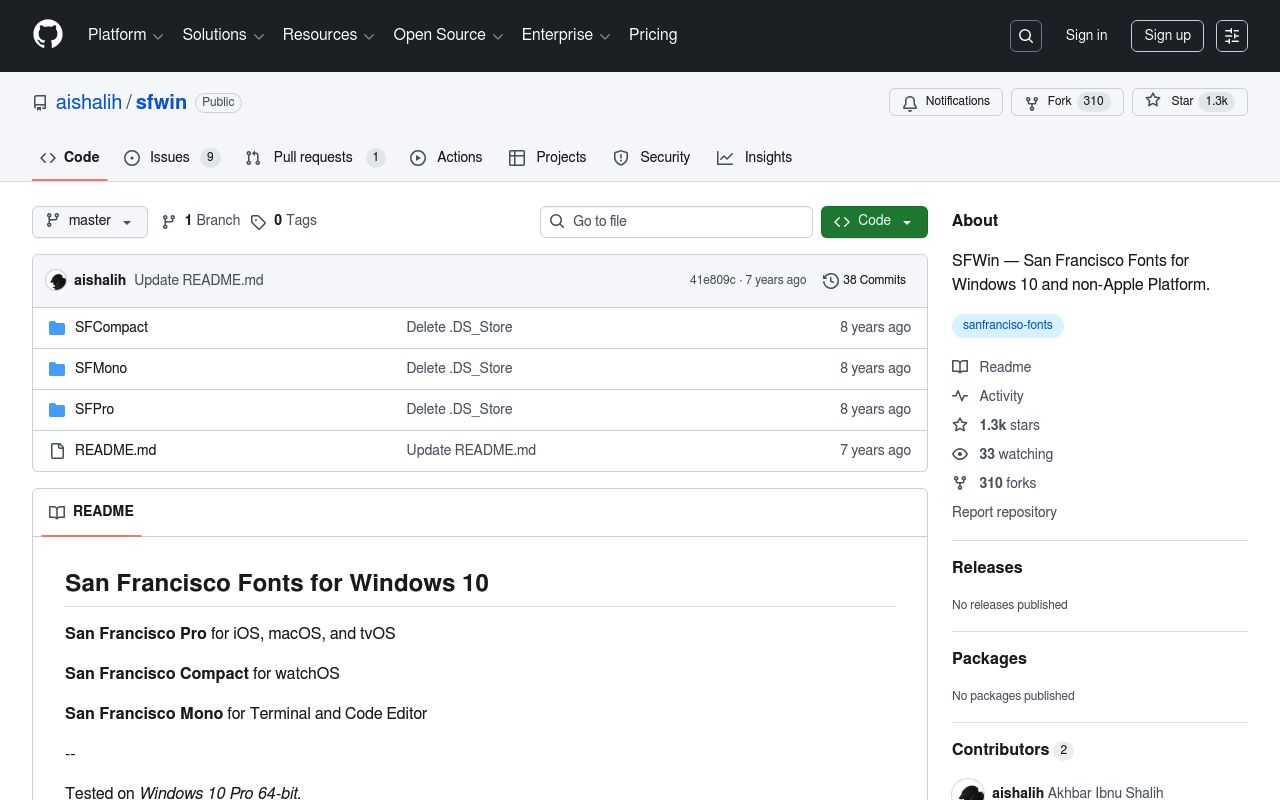Click the aishalih avatar in commit row
The image size is (1280, 800).
(x=57, y=281)
